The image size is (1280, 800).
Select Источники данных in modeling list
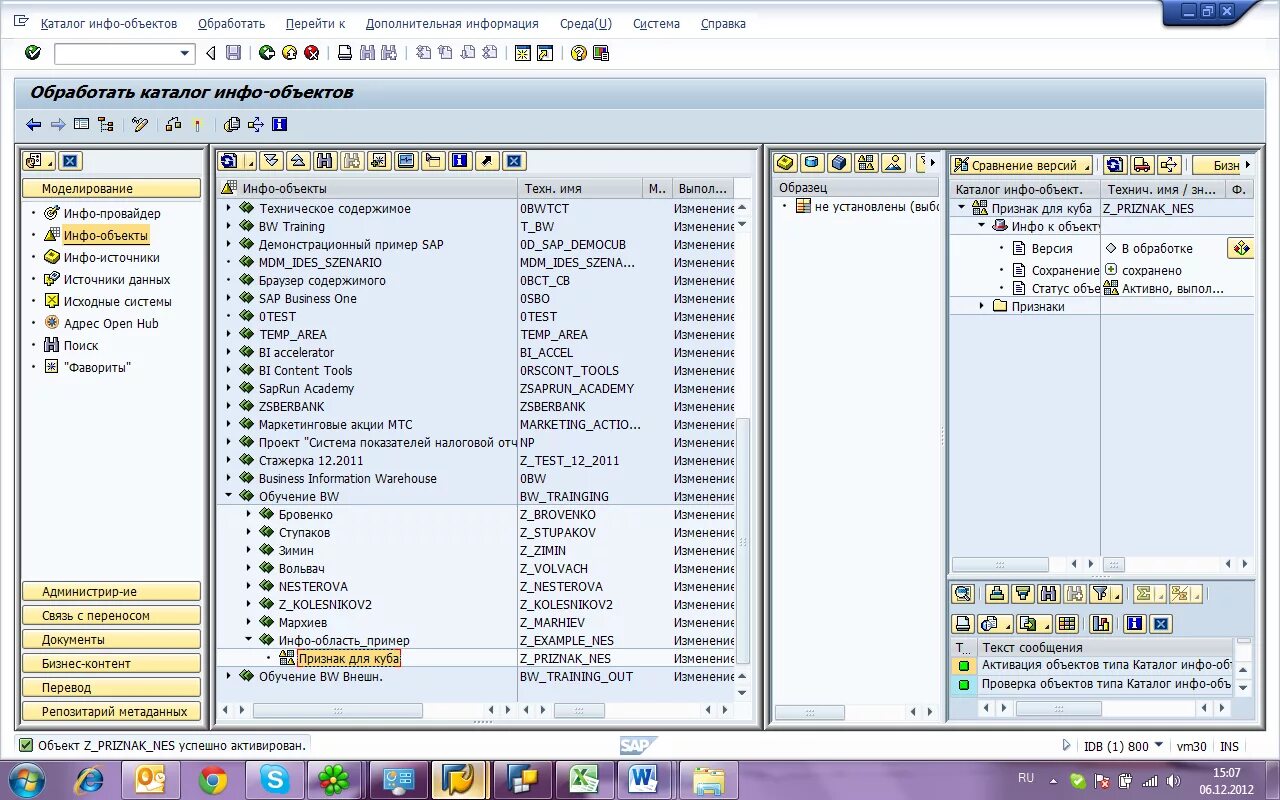(x=117, y=279)
